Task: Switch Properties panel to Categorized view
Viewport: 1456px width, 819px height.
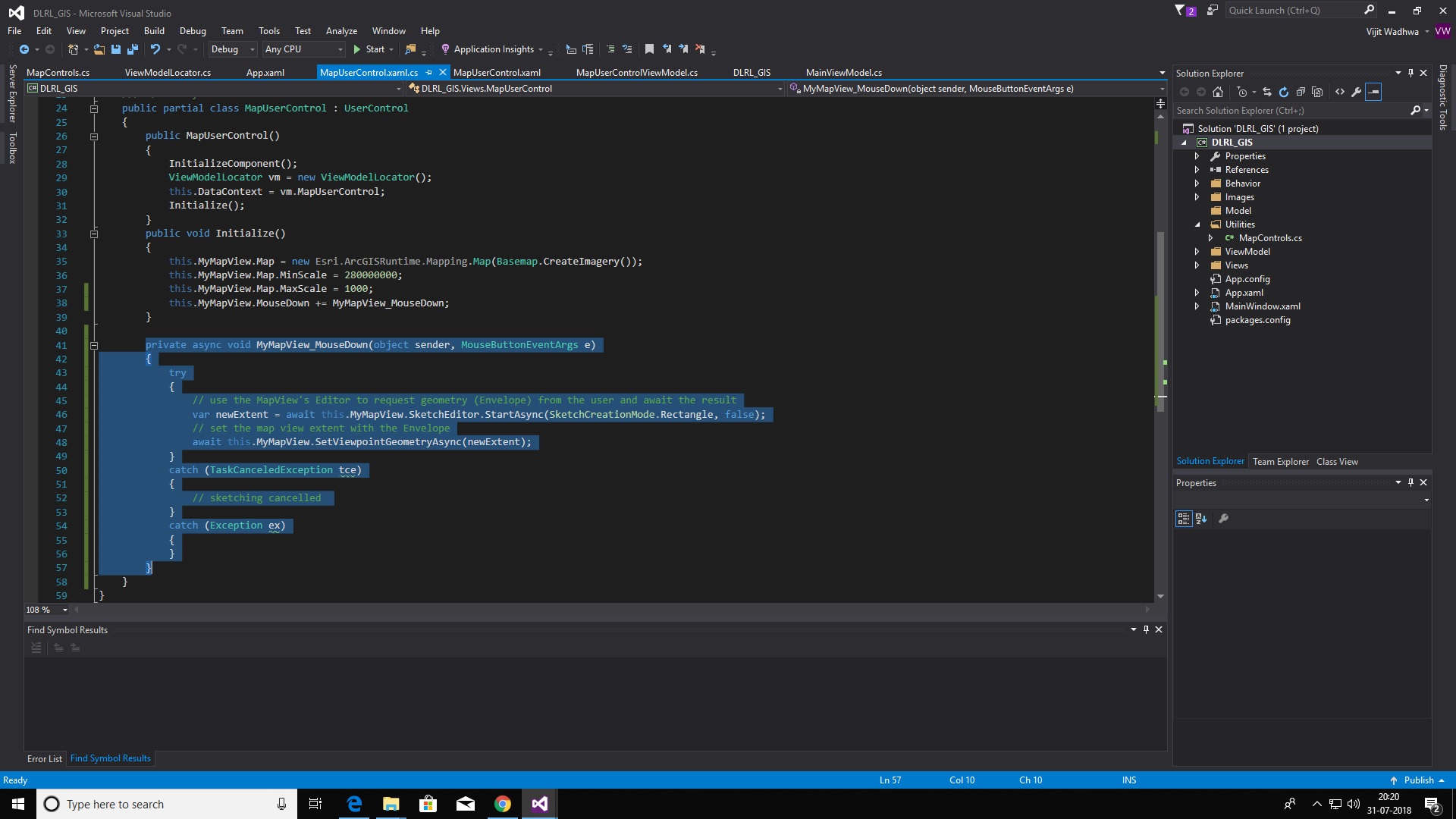Action: point(1184,519)
